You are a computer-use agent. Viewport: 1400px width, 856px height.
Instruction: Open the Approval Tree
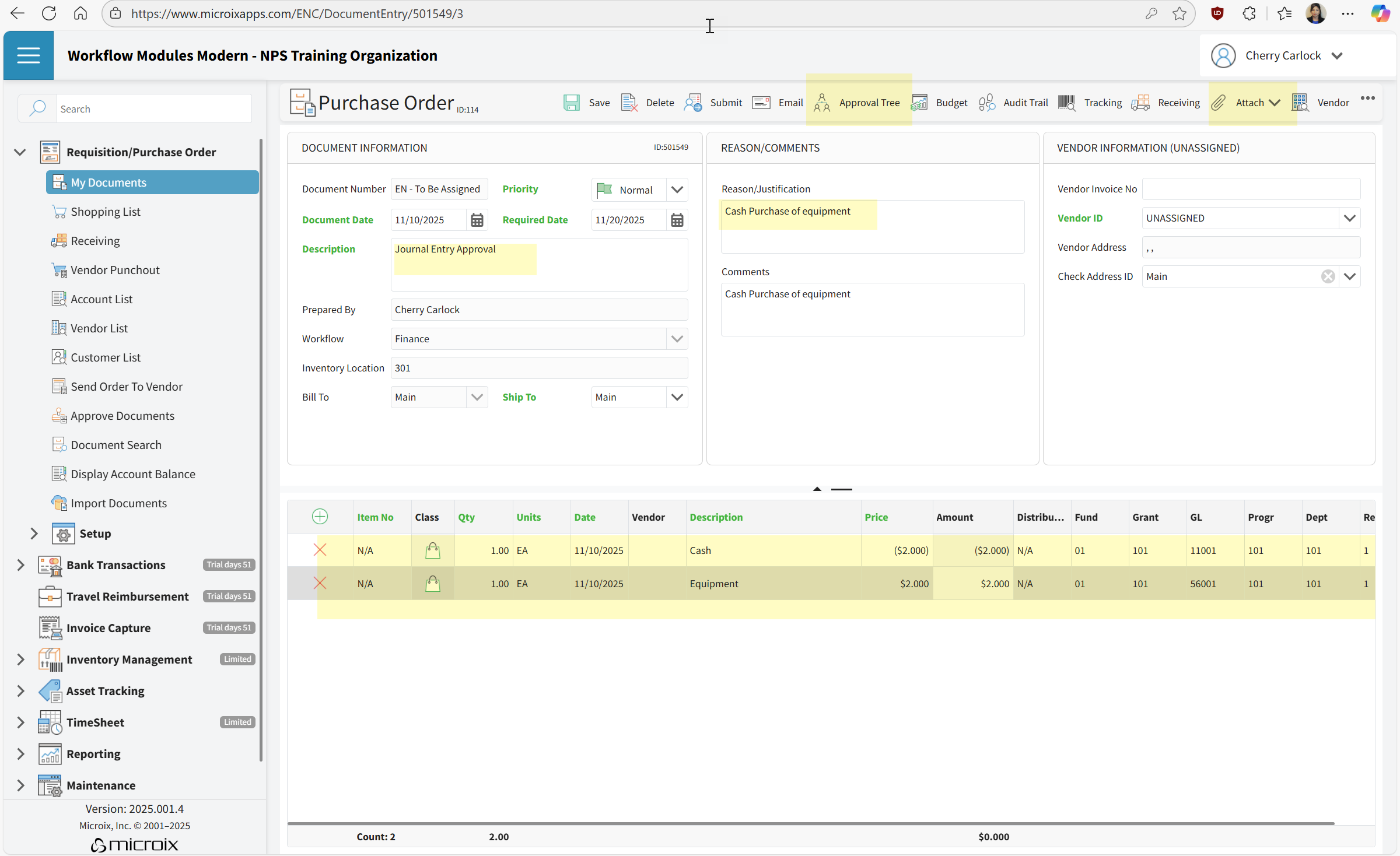[857, 103]
